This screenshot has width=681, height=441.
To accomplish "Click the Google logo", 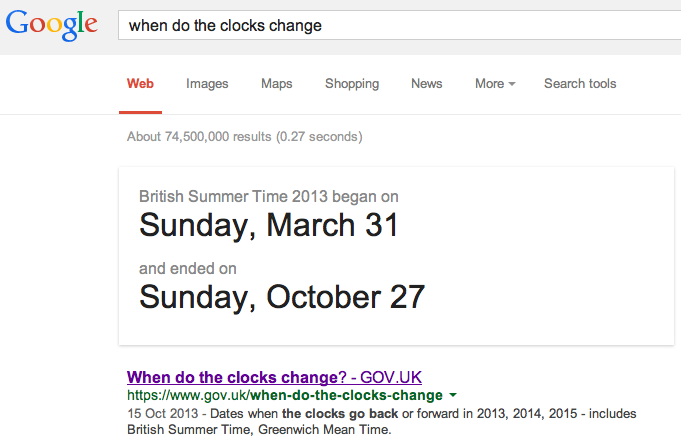I will click(x=51, y=25).
